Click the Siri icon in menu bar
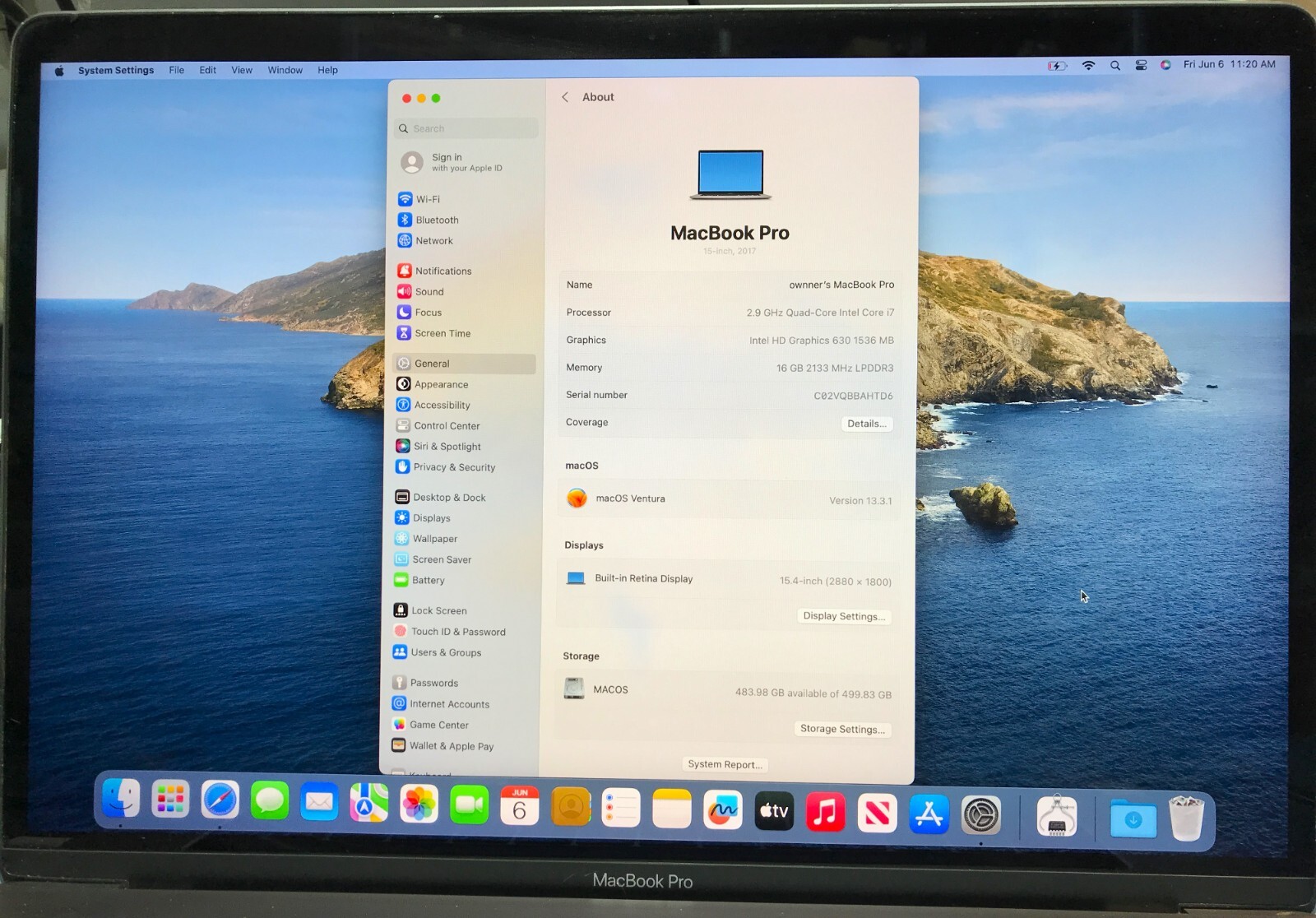The image size is (1316, 918). [1165, 65]
